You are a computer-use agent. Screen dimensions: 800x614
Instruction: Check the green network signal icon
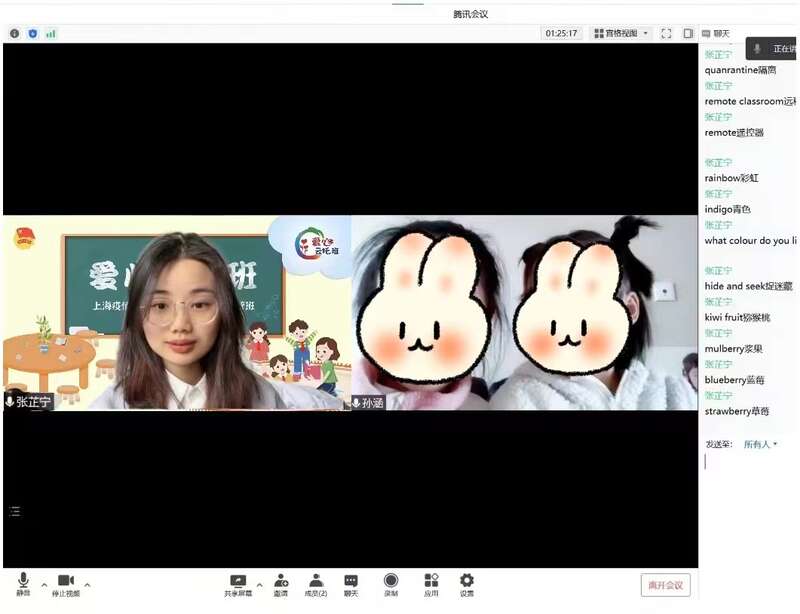(50, 33)
